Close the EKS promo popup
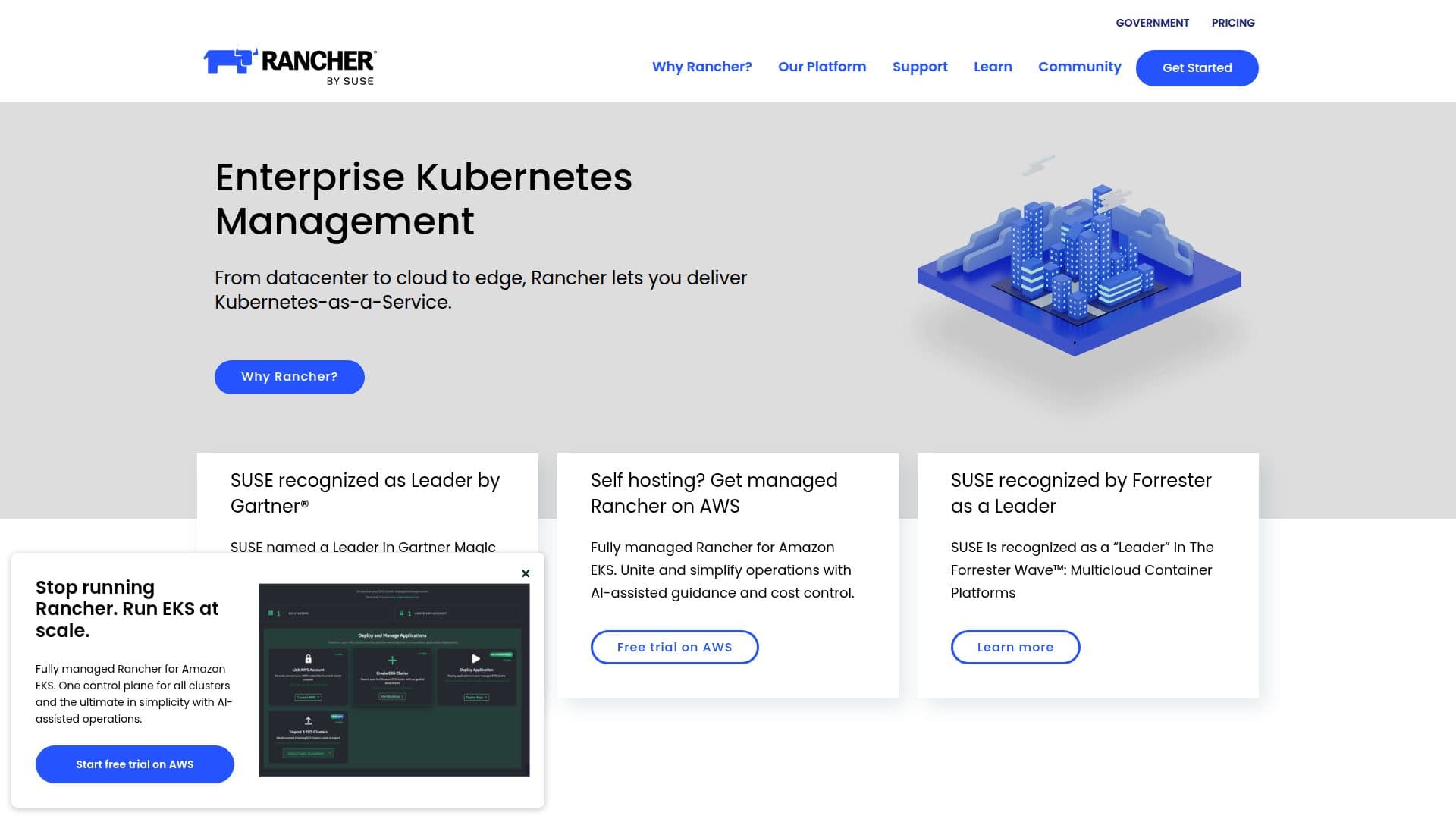 [526, 573]
